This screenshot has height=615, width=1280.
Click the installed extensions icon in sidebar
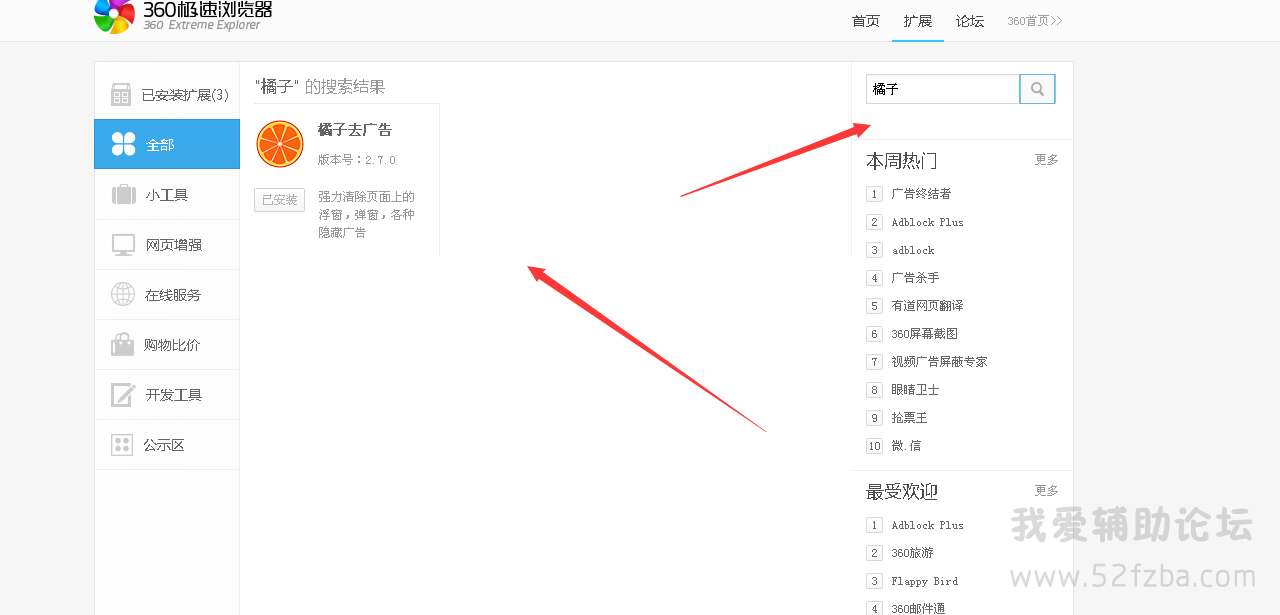point(121,95)
